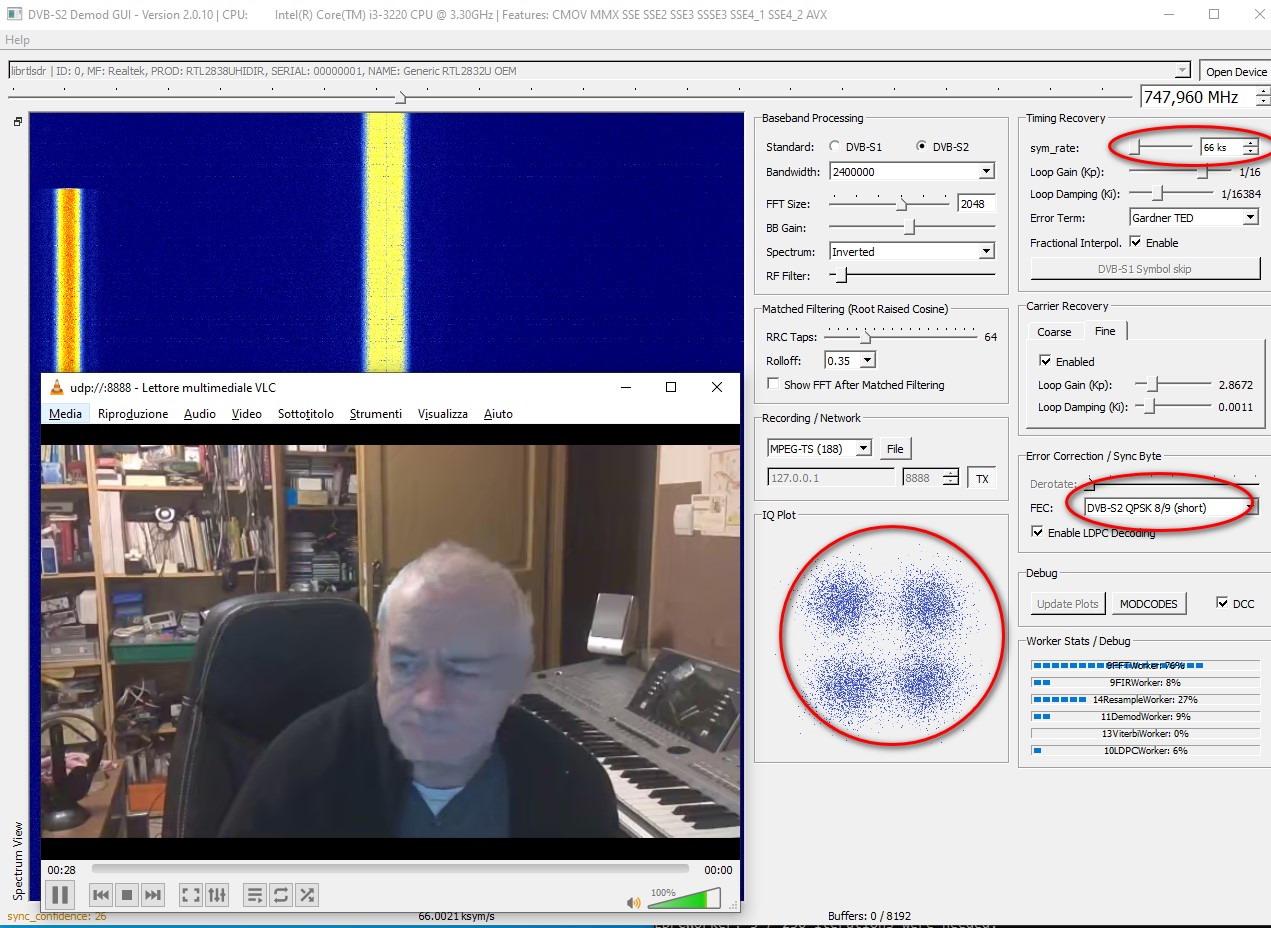Expand the Bandwidth dropdown
Image resolution: width=1271 pixels, height=928 pixels.
[x=986, y=172]
